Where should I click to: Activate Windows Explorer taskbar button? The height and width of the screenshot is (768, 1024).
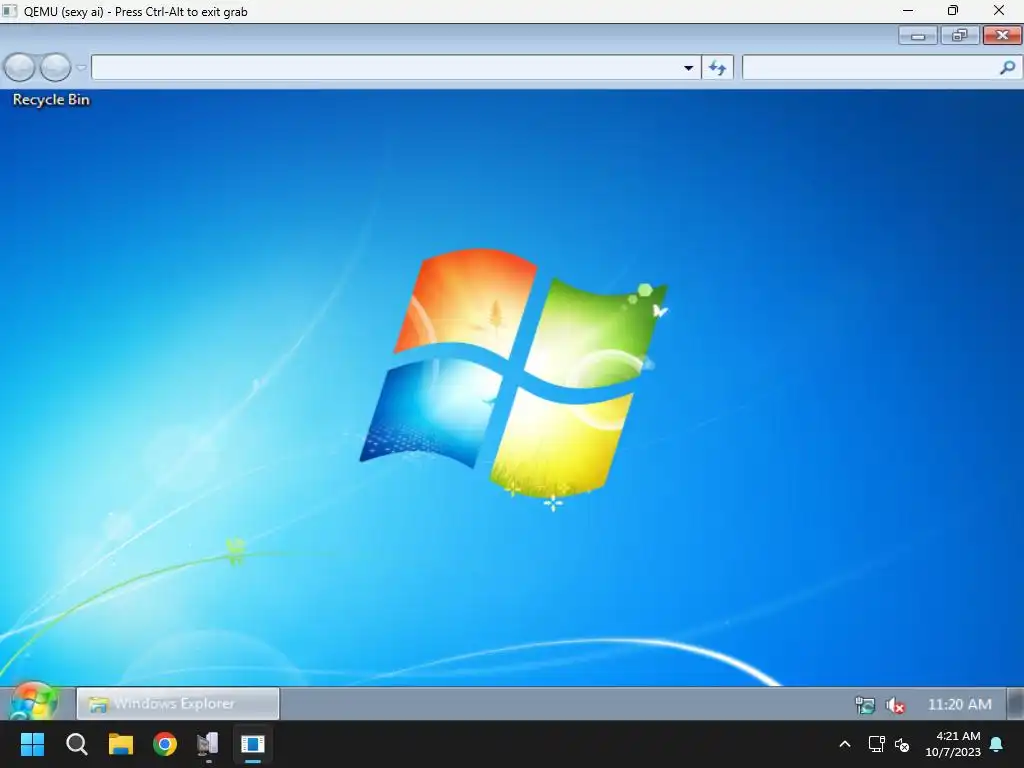pos(178,703)
